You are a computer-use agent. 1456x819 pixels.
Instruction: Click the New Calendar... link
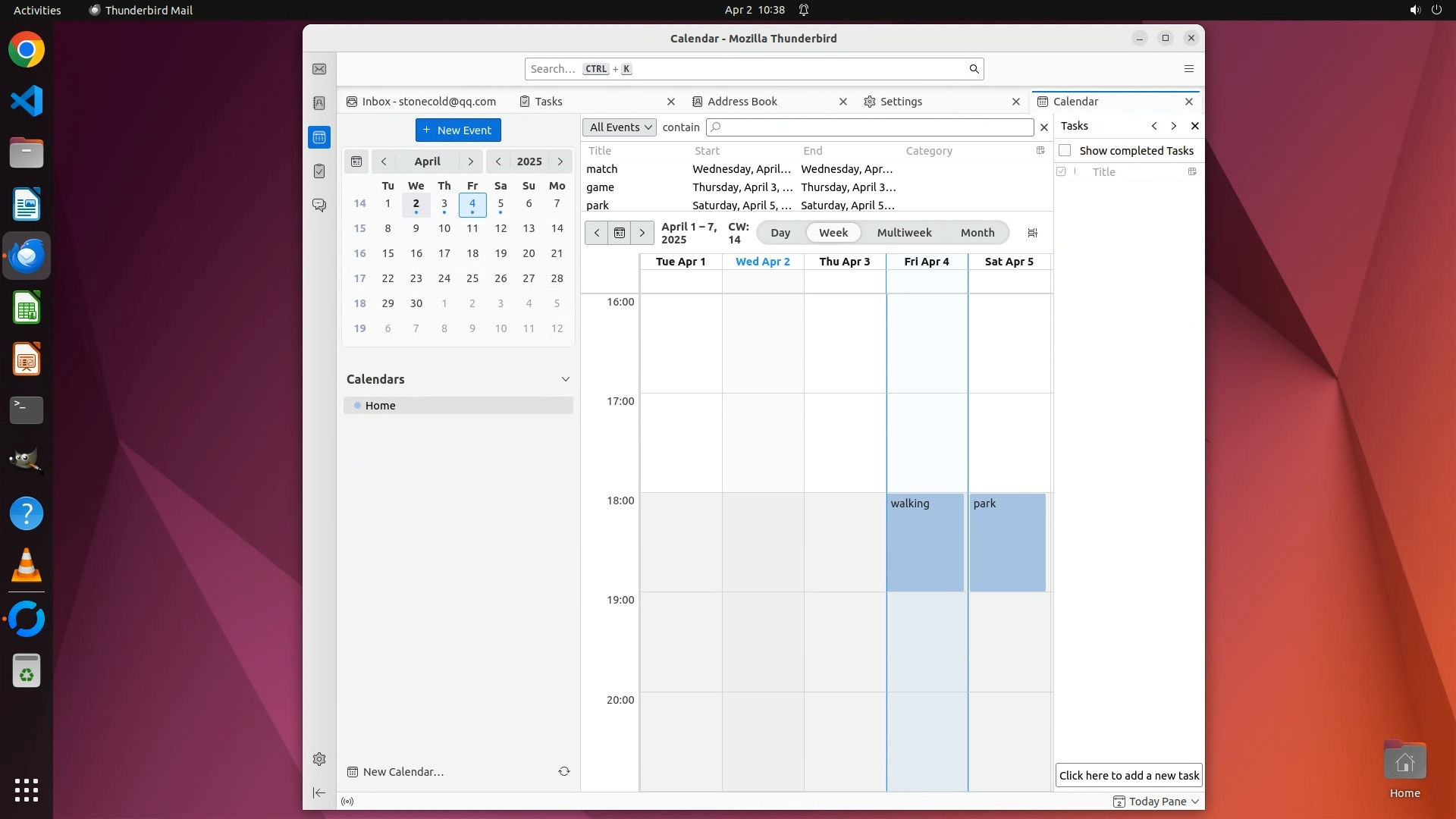point(403,772)
